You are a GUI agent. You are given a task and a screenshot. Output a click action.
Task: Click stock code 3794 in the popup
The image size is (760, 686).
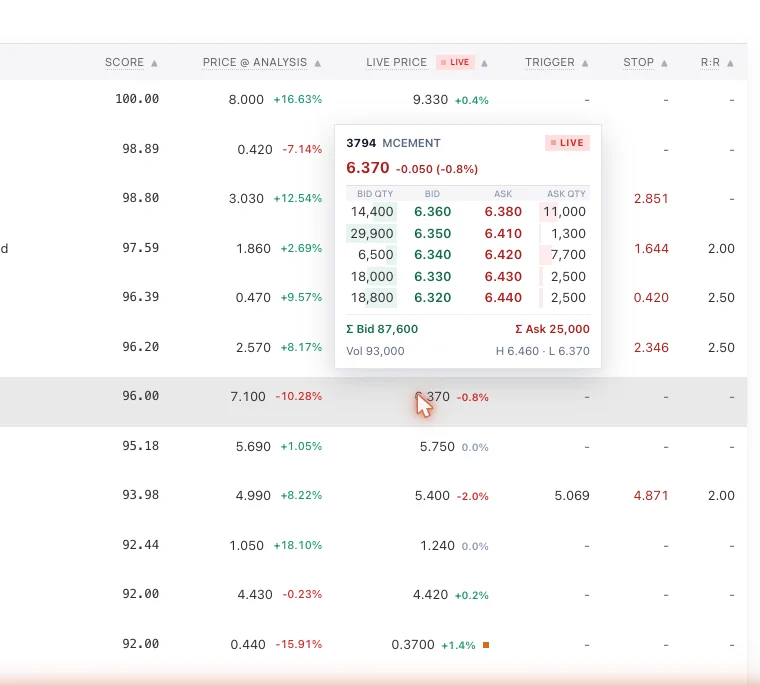click(x=361, y=143)
